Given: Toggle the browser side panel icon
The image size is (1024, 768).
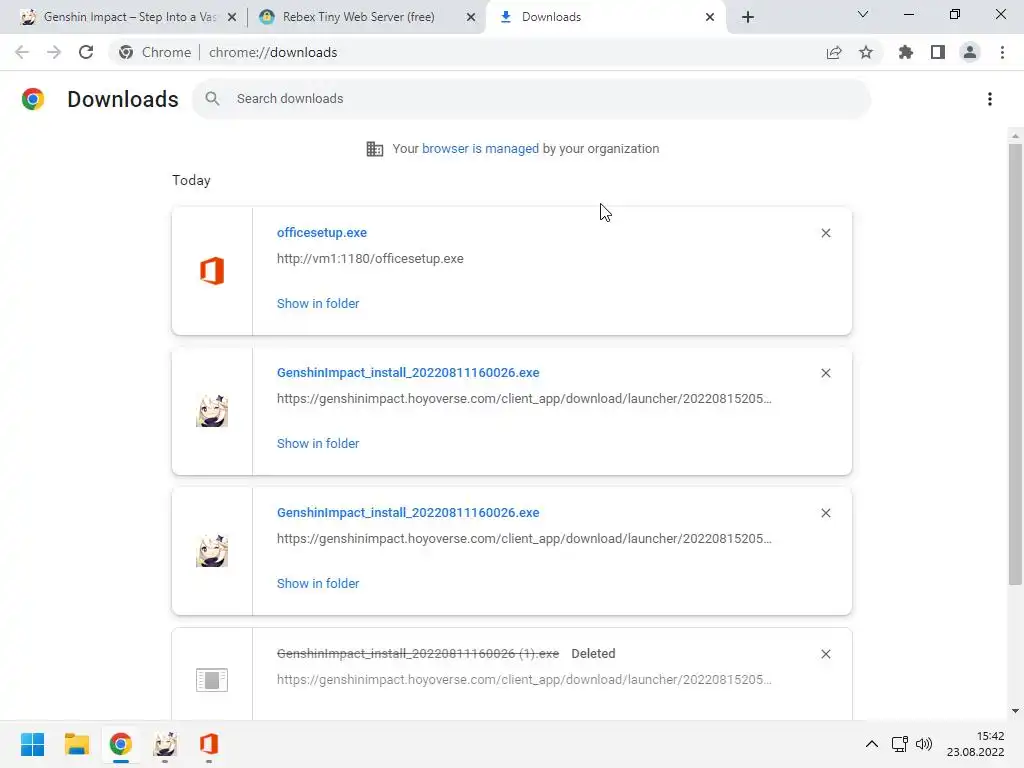Looking at the screenshot, I should 938,52.
